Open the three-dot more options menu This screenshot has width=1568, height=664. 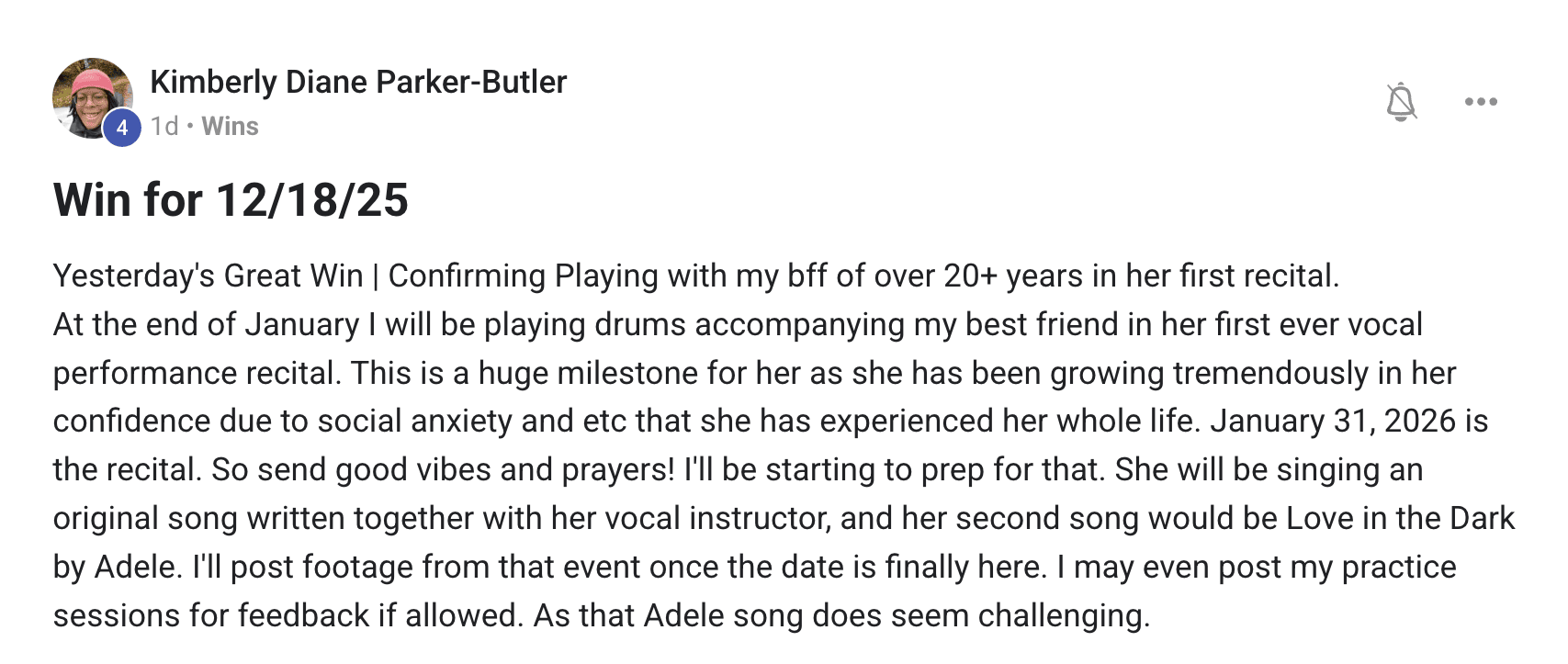[x=1481, y=102]
